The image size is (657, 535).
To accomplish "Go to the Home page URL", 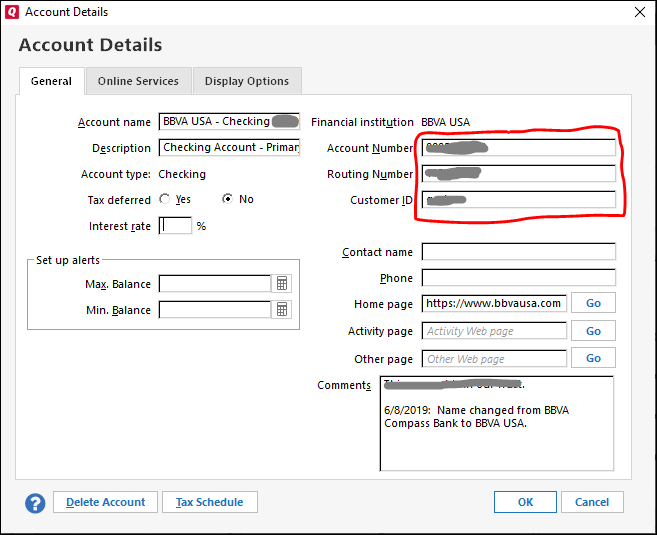I will point(593,303).
